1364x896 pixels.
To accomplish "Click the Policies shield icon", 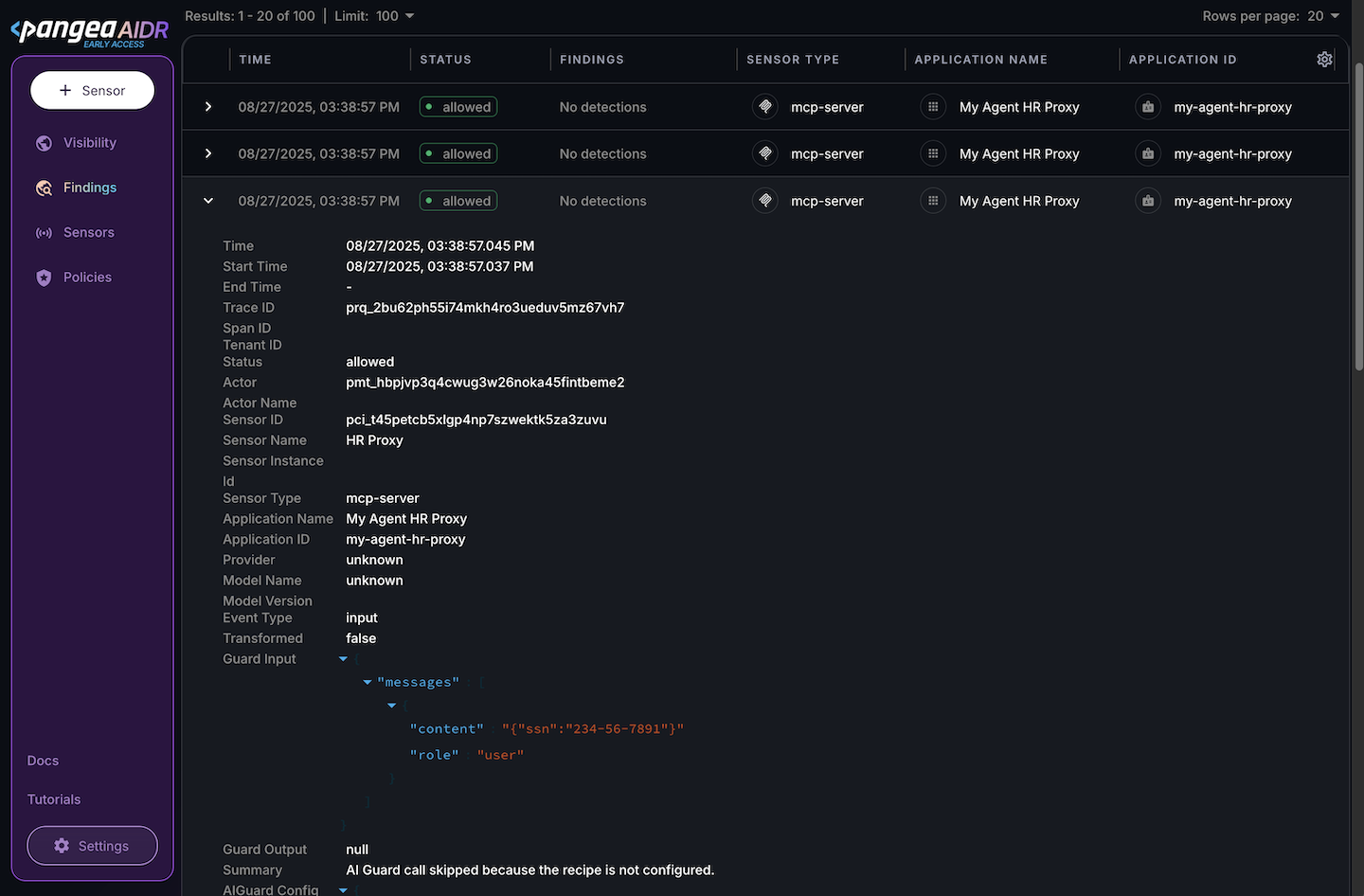I will 44,278.
